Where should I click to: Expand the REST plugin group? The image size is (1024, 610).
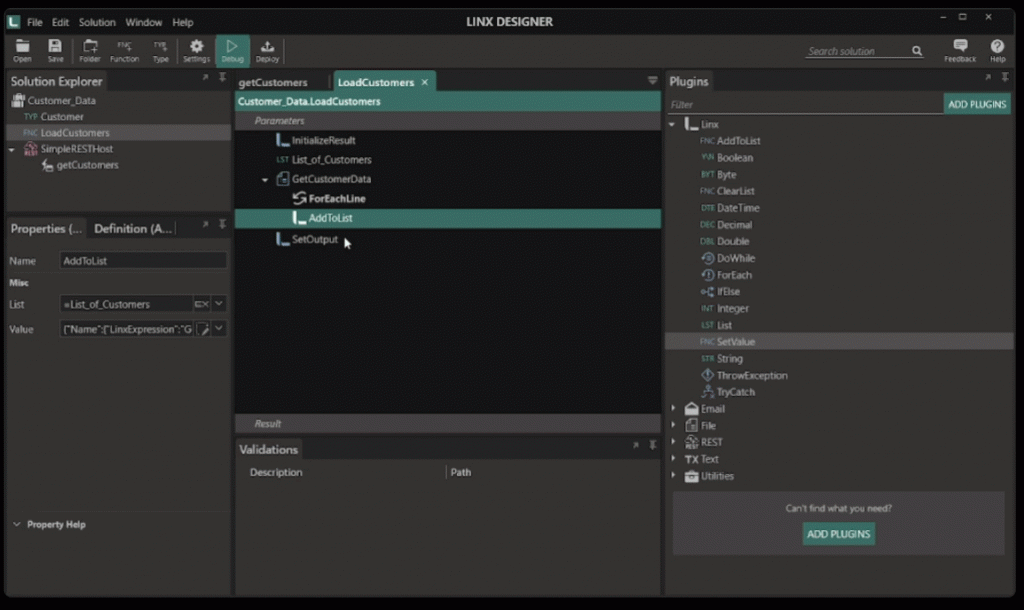673,441
